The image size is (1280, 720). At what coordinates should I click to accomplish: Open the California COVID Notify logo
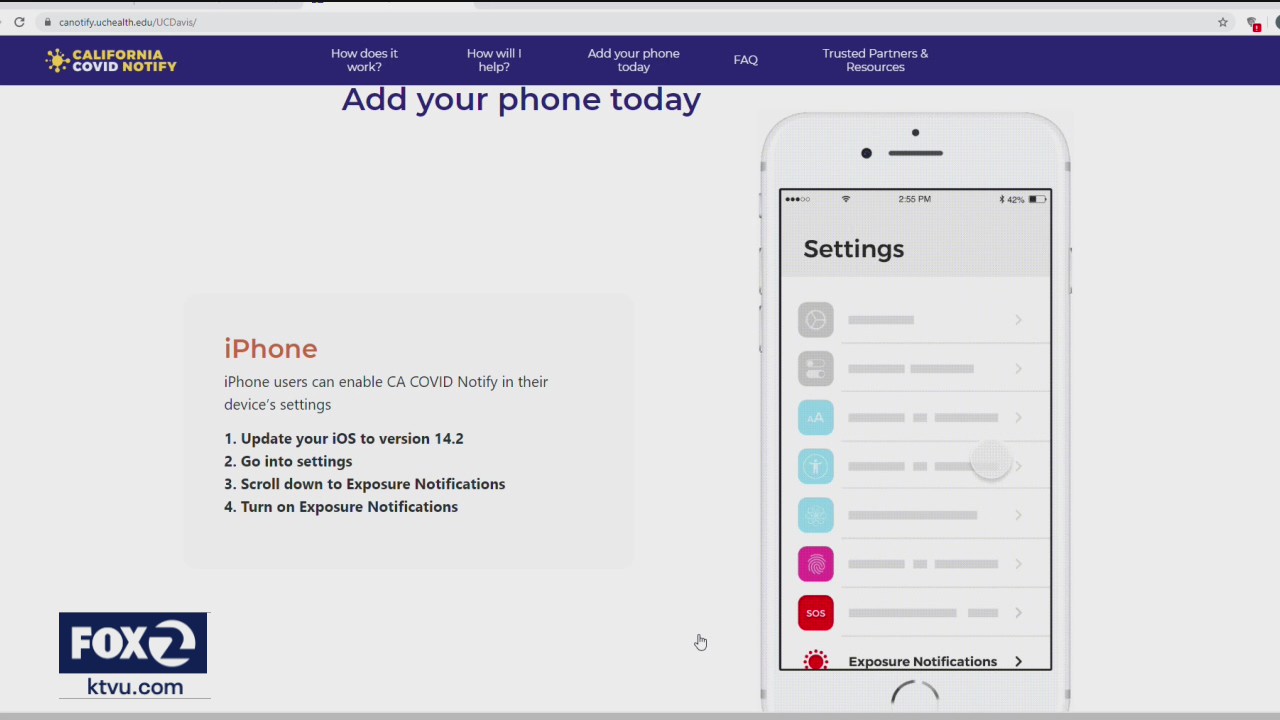click(111, 60)
